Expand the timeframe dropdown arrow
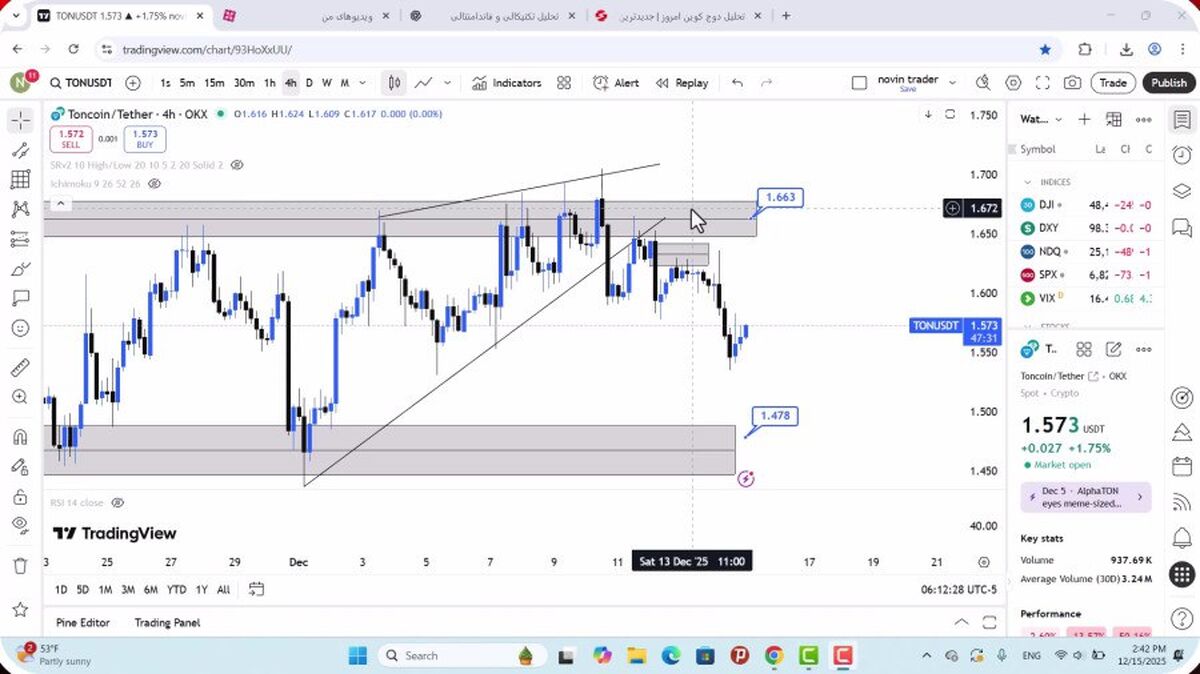The width and height of the screenshot is (1200, 674). pos(362,83)
